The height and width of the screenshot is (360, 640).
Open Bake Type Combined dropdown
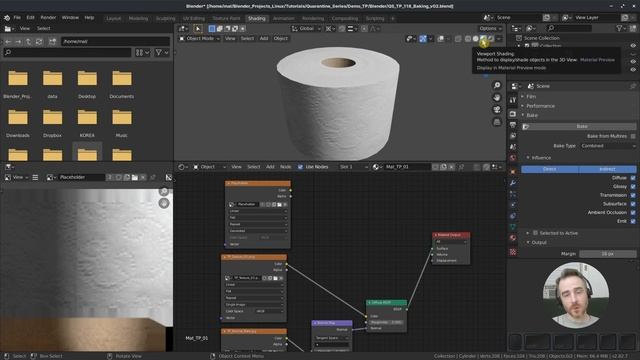click(608, 146)
